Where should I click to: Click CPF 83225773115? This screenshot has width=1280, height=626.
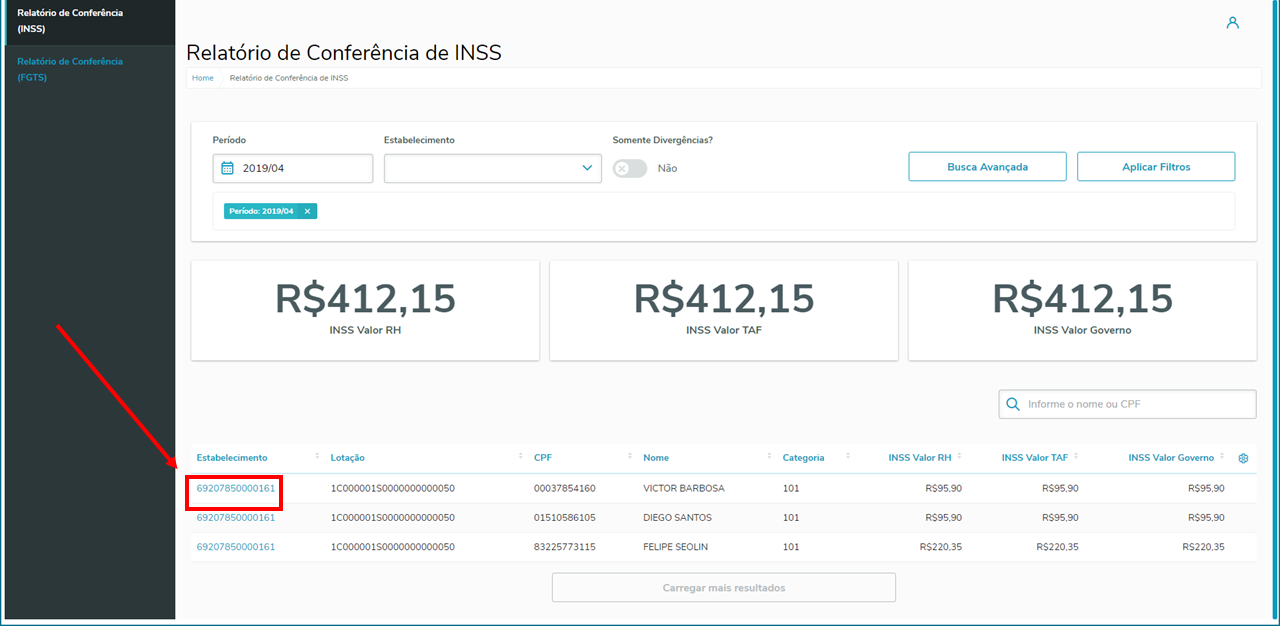click(x=565, y=547)
